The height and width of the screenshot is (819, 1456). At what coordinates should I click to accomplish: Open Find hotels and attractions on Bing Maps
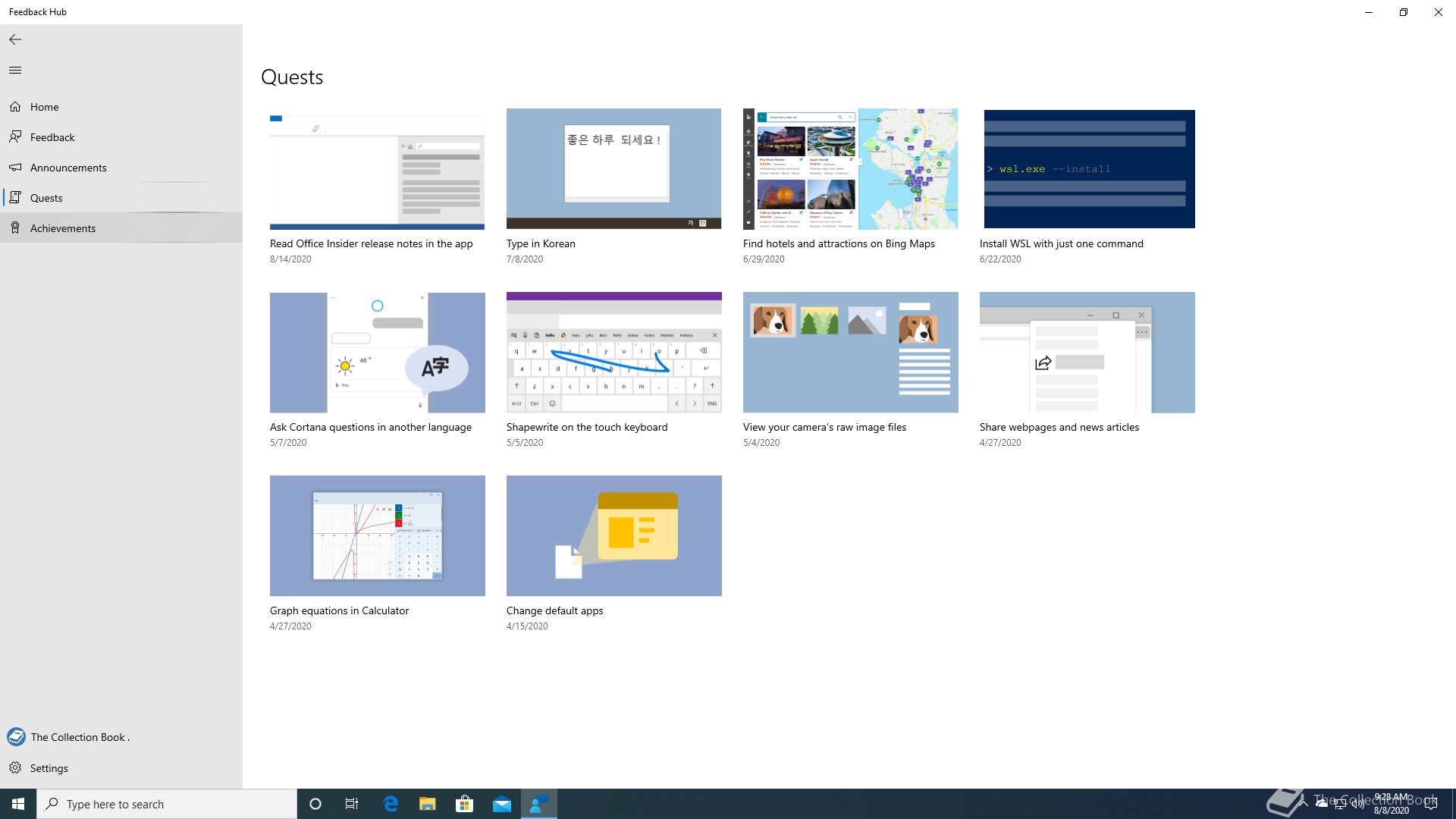pyautogui.click(x=839, y=243)
